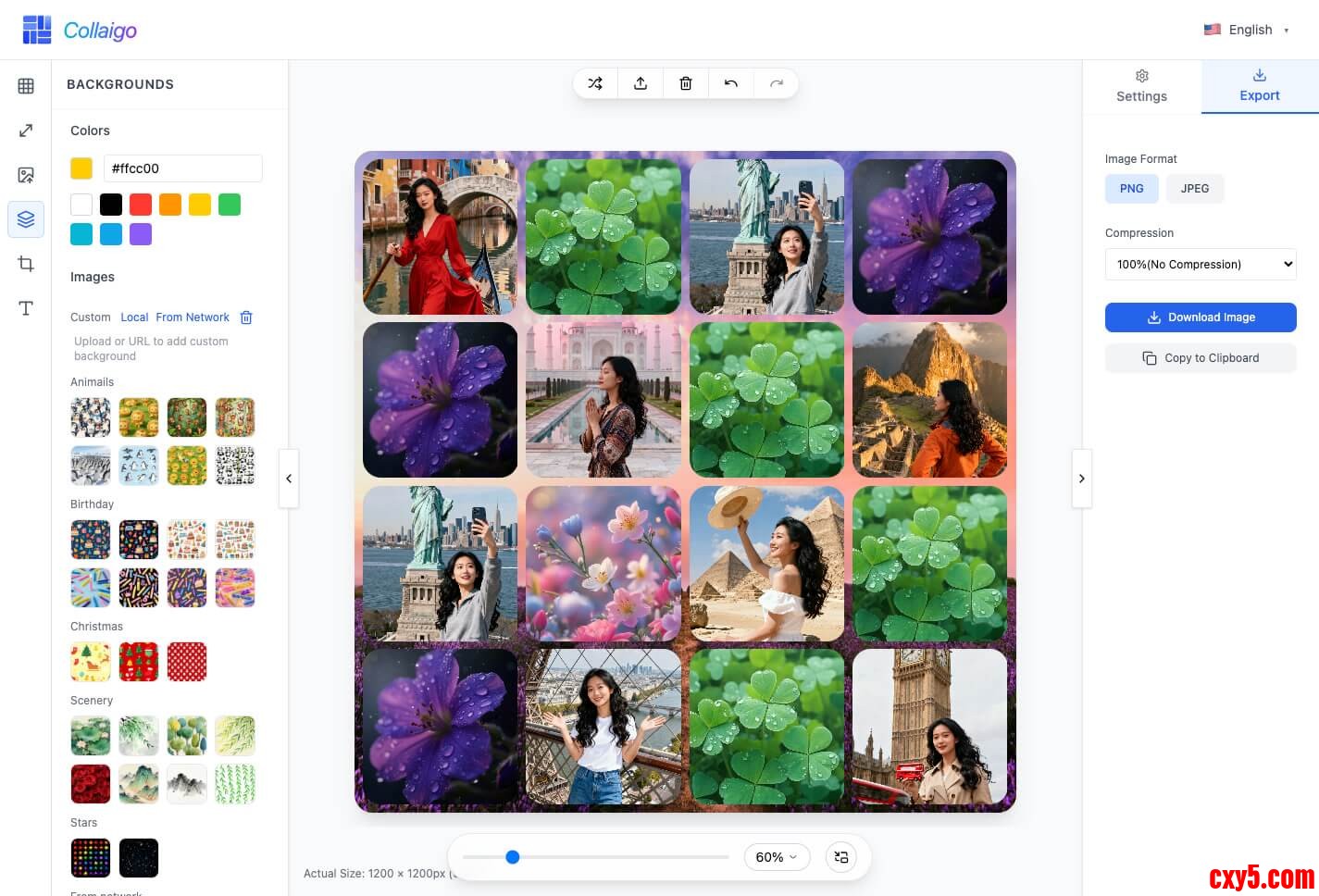This screenshot has width=1319, height=896.
Task: Click the "Image Format" label
Action: click(x=1141, y=159)
